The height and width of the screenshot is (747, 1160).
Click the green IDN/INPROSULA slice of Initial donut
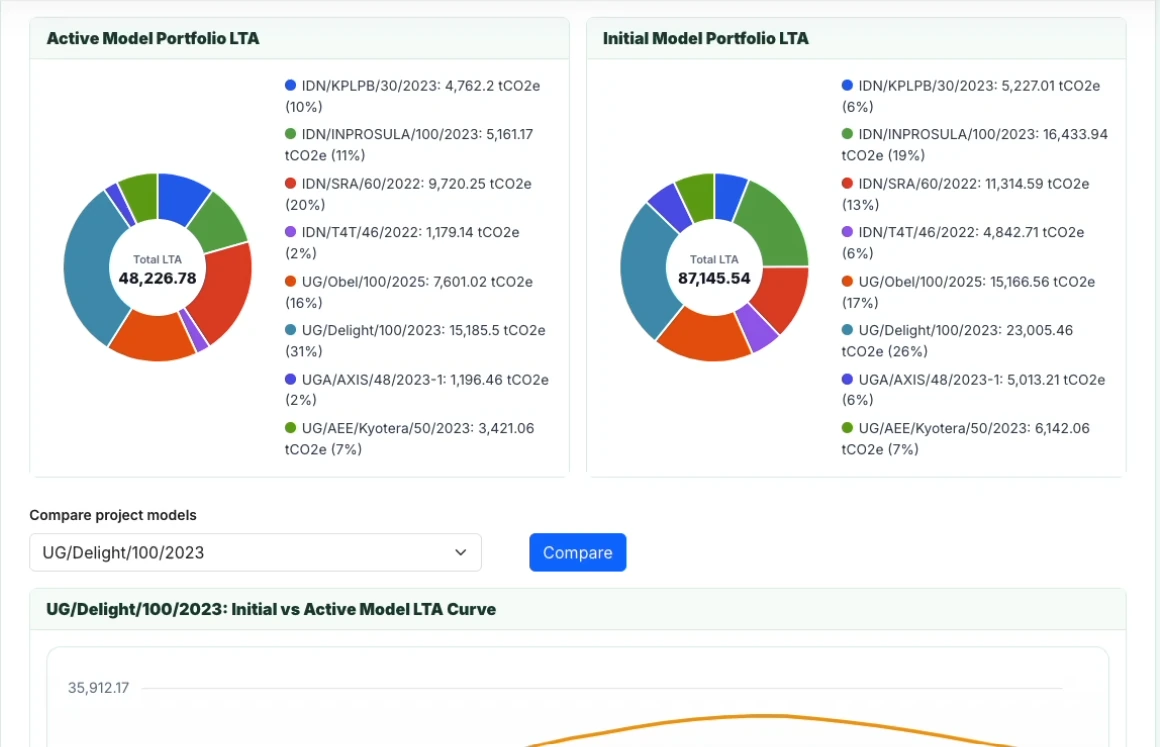777,226
